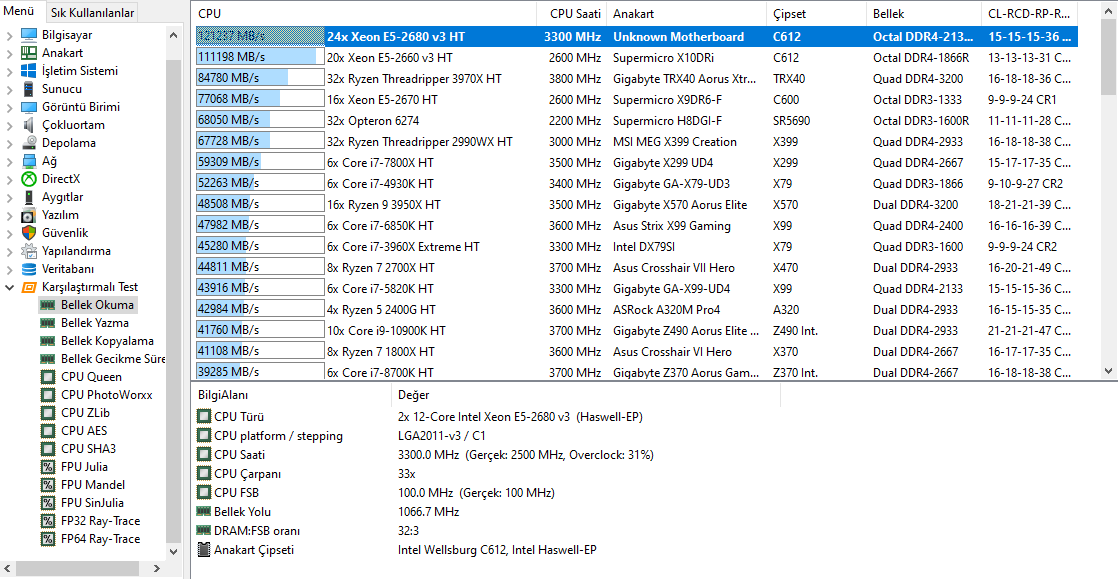Select Bellek Okuma benchmark item

coord(87,304)
